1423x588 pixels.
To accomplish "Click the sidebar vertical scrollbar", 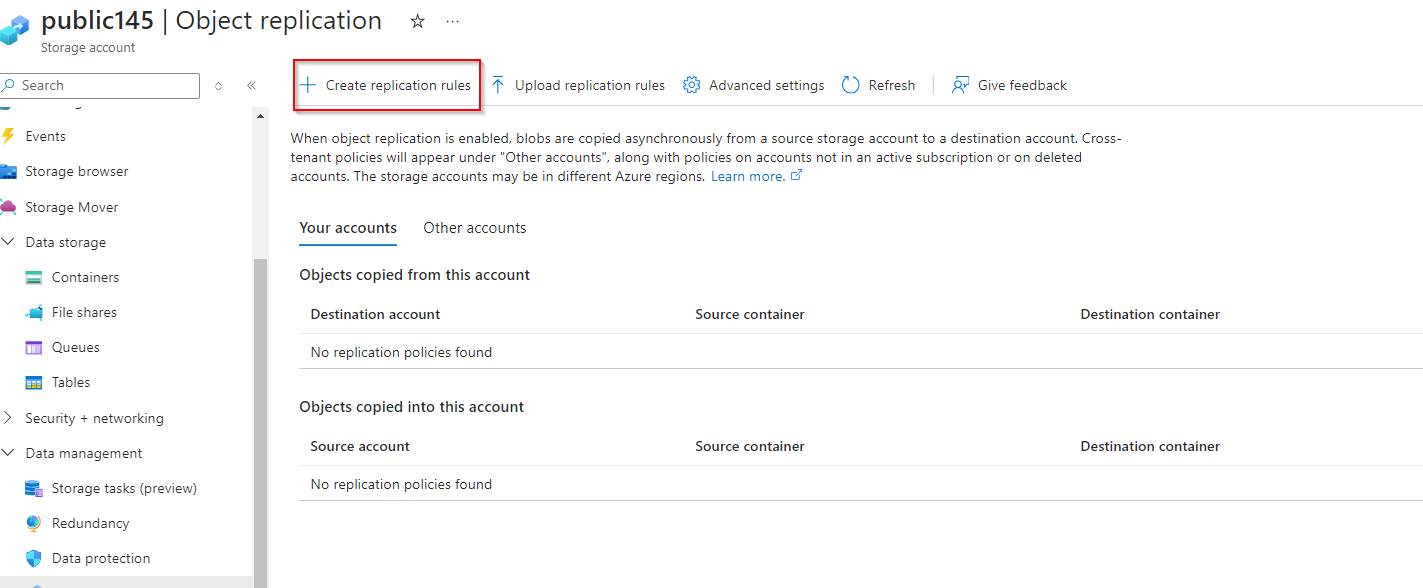I will [x=260, y=420].
